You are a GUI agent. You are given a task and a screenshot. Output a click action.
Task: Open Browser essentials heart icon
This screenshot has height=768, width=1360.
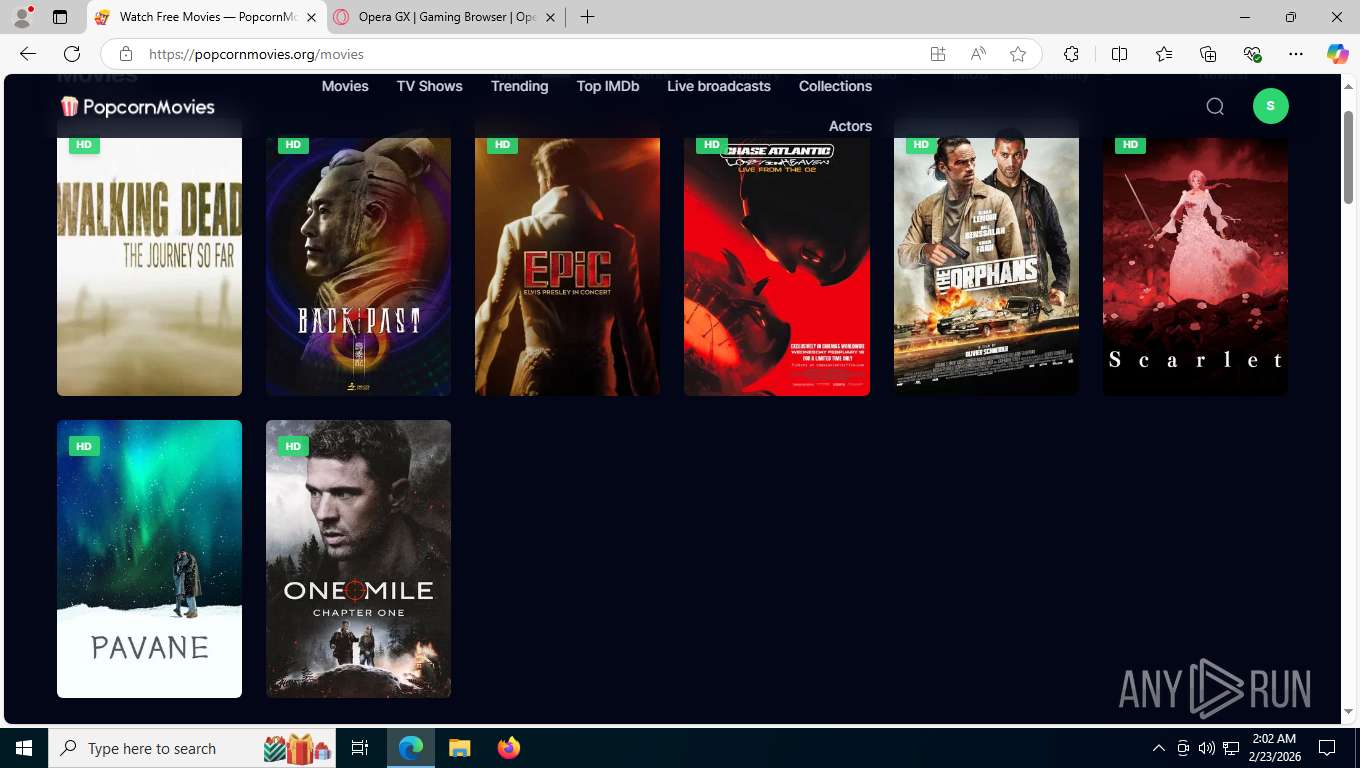tap(1252, 54)
